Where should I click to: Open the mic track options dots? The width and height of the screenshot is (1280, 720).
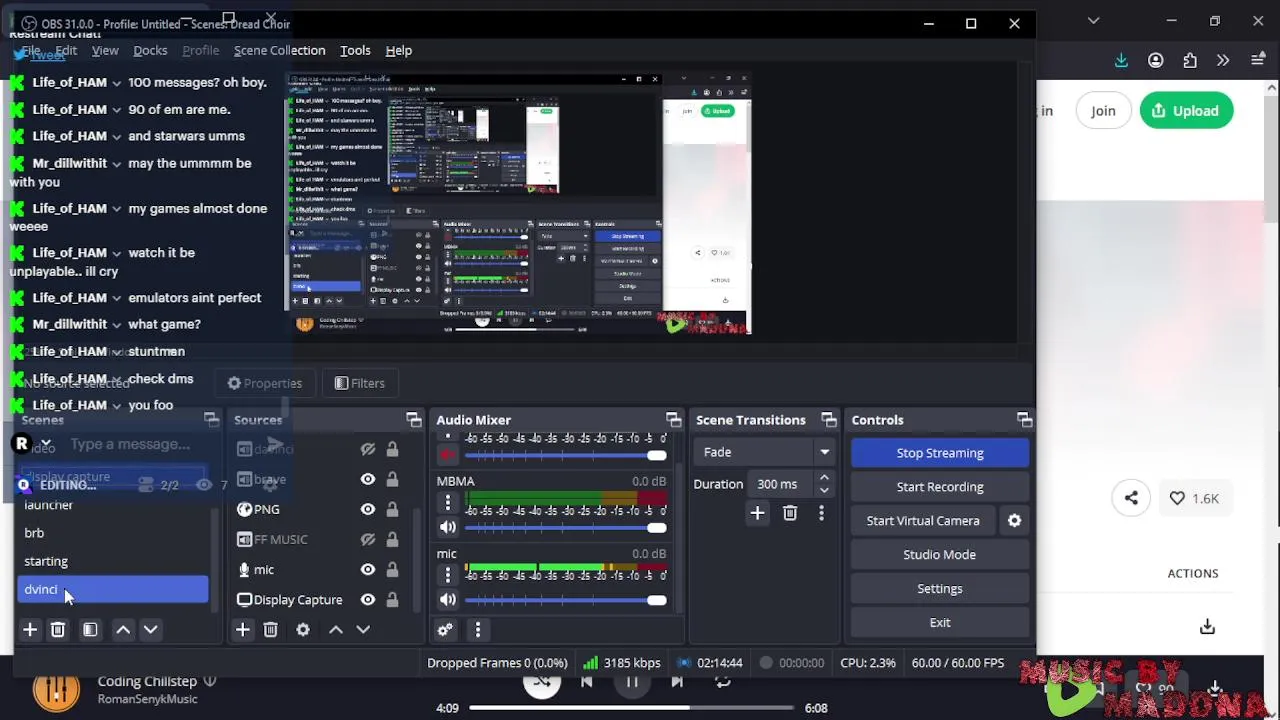pos(448,574)
